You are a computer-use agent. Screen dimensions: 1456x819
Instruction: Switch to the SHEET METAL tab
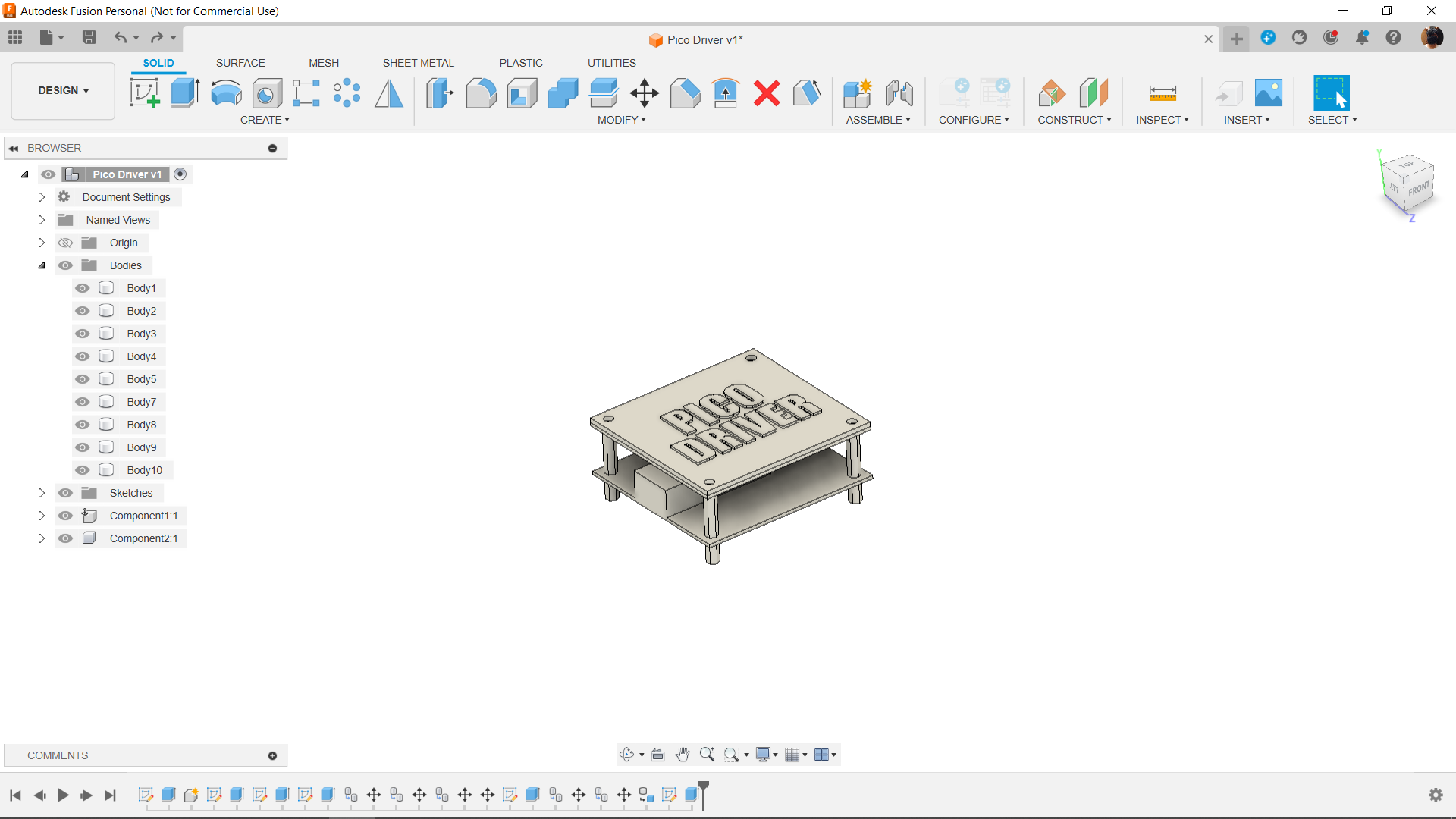418,63
